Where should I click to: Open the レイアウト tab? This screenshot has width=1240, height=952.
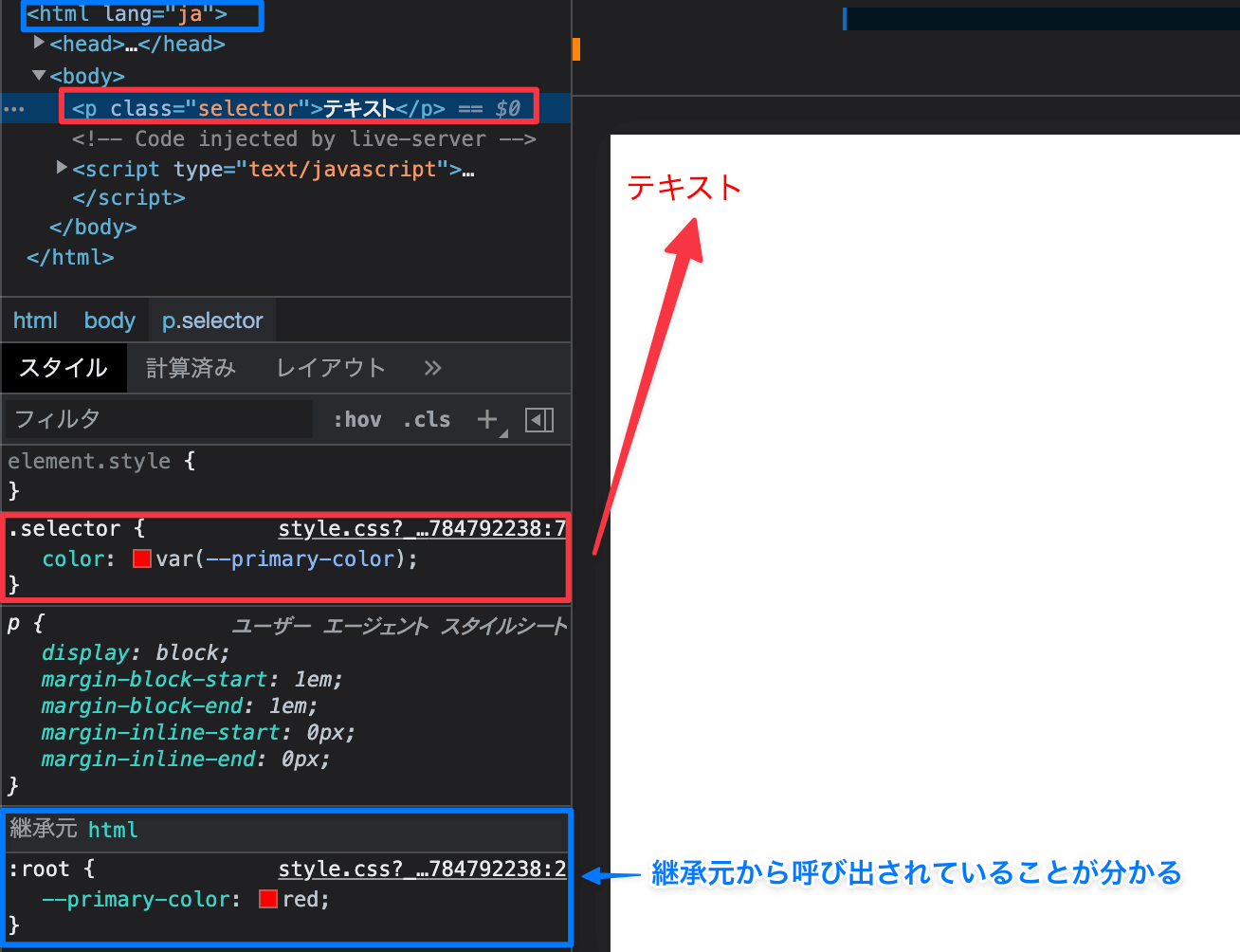click(x=331, y=368)
